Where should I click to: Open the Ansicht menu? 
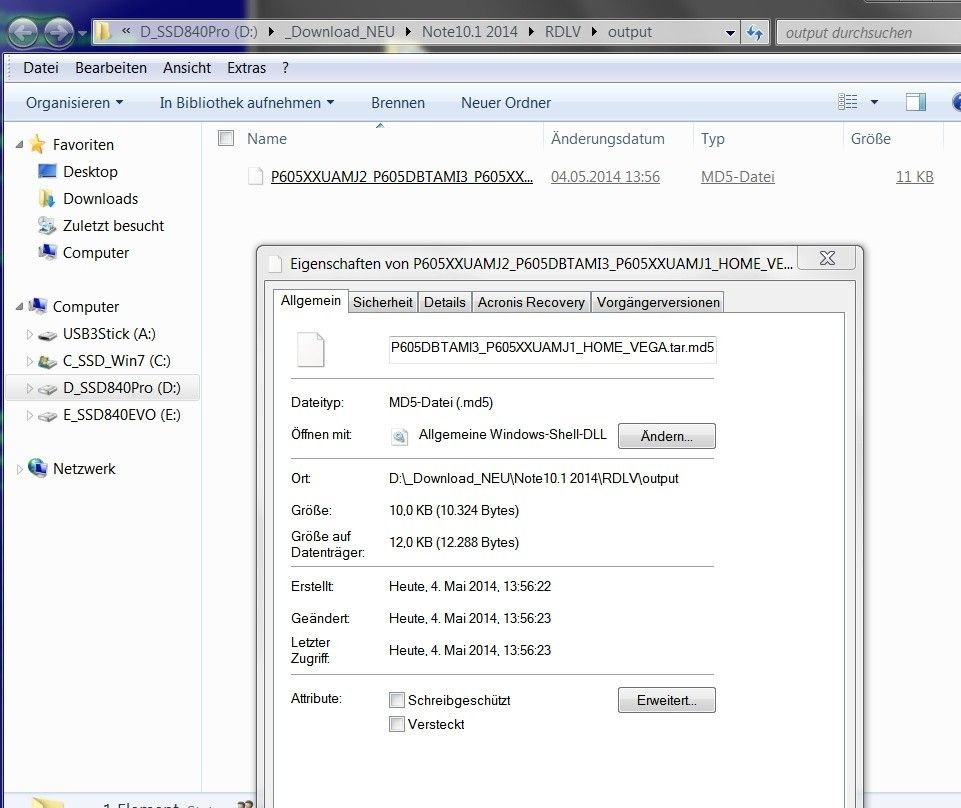click(187, 67)
